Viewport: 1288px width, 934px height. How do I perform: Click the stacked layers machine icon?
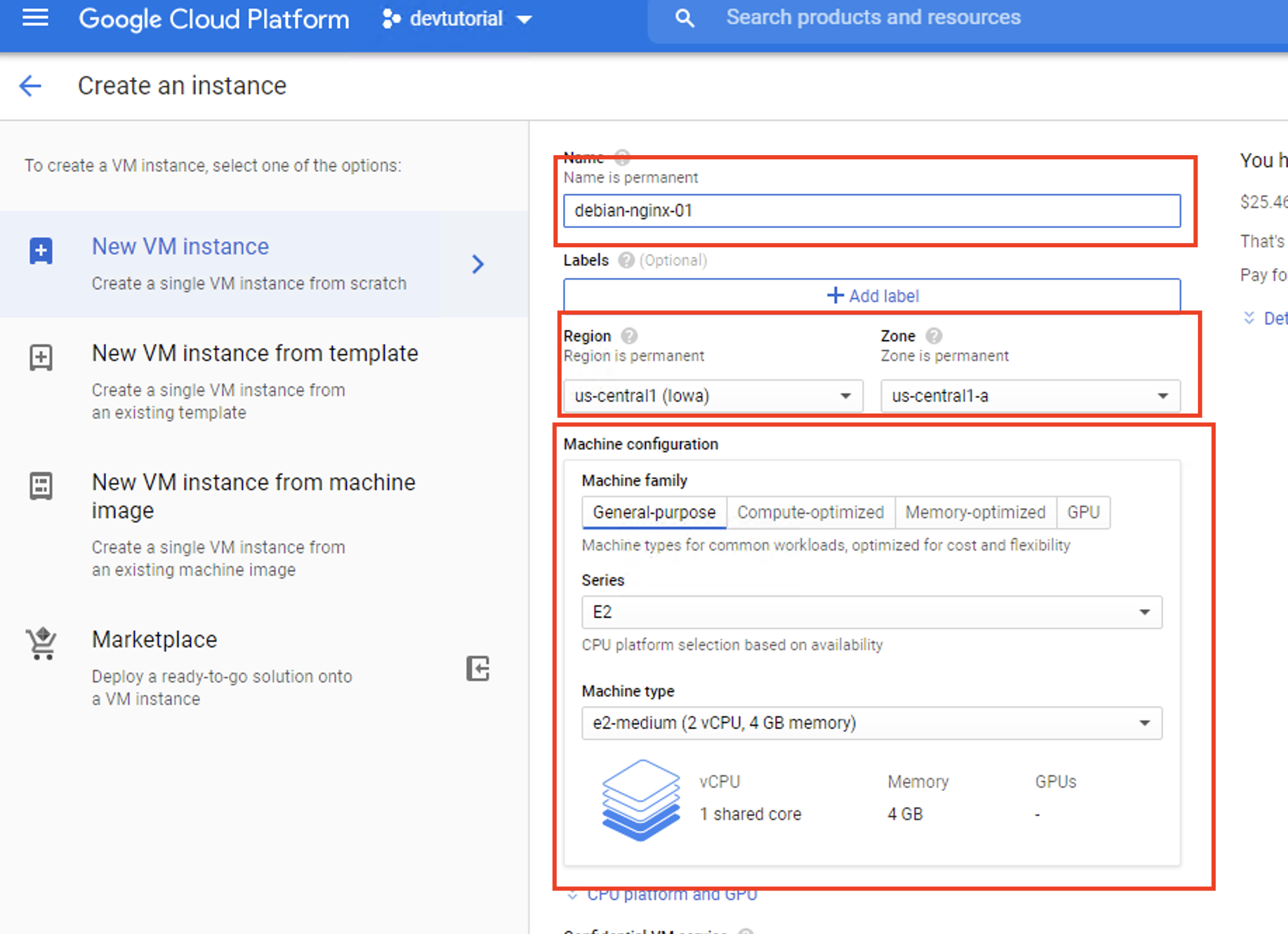click(x=640, y=800)
